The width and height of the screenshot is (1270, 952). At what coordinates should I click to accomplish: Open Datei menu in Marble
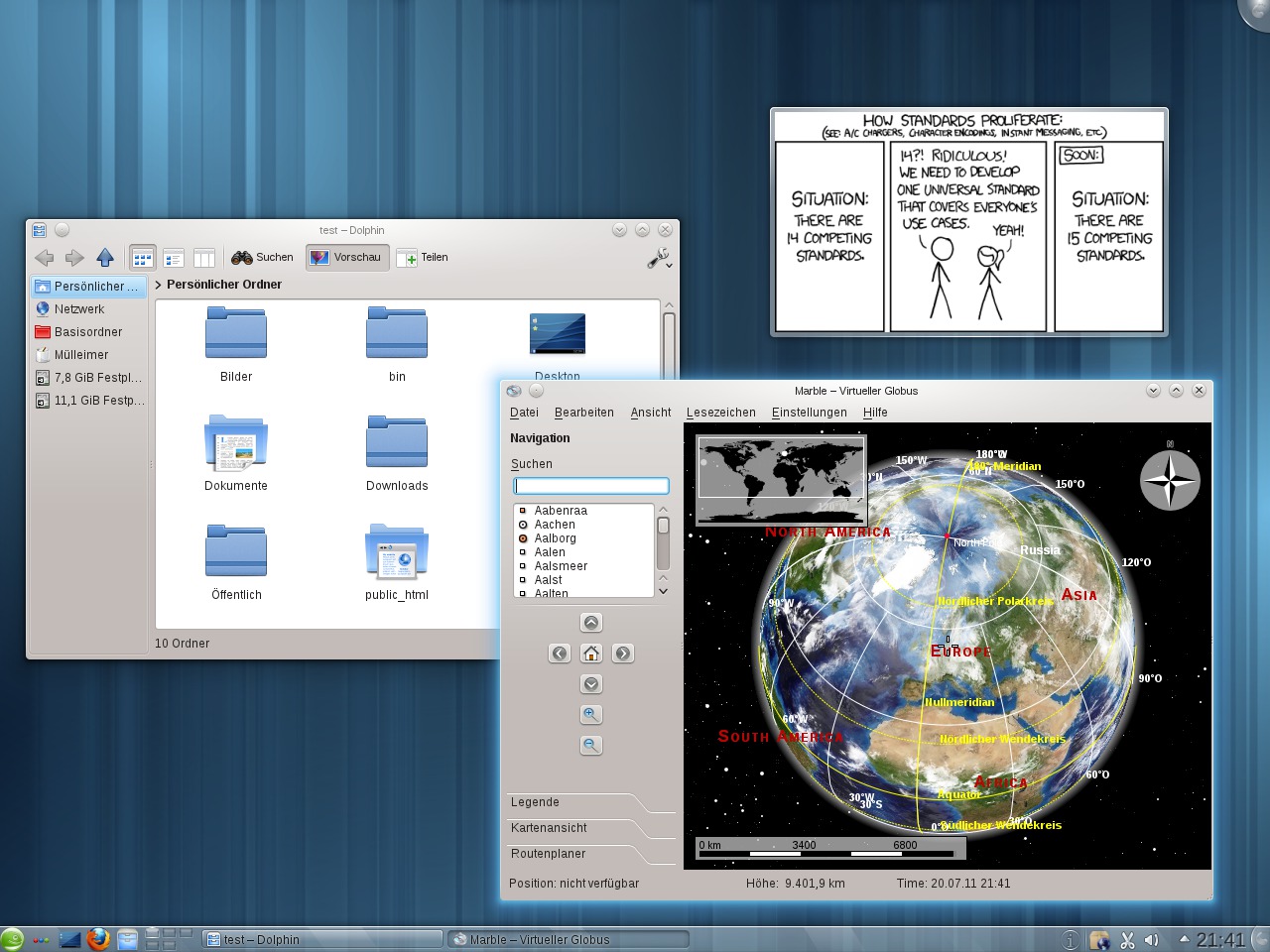click(x=524, y=413)
